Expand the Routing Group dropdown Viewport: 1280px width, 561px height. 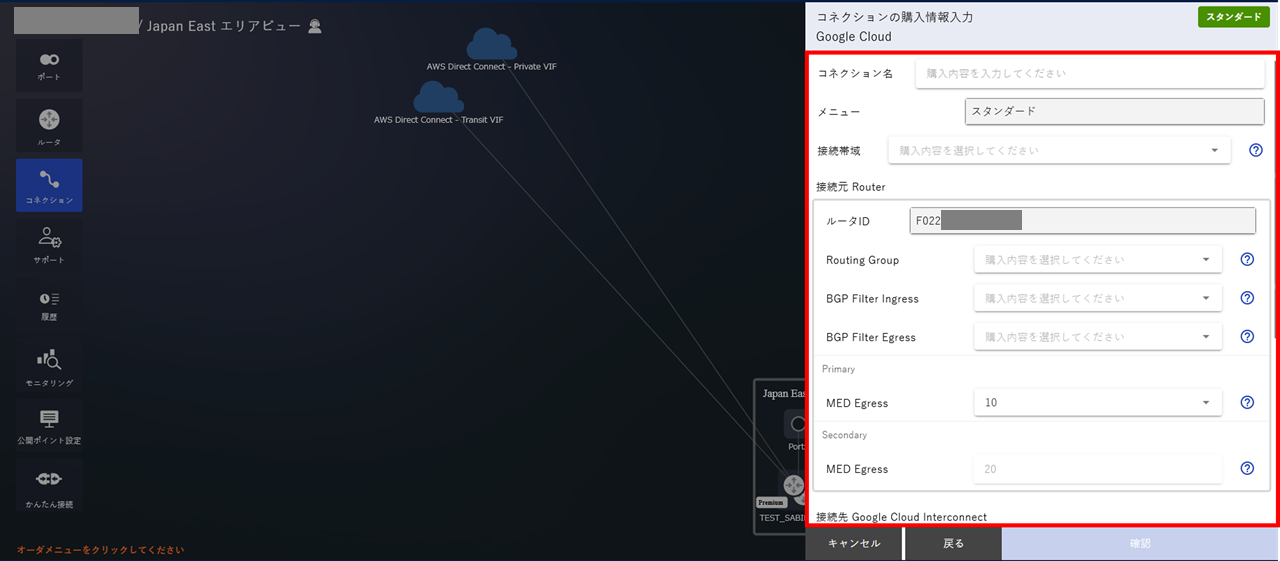1098,259
